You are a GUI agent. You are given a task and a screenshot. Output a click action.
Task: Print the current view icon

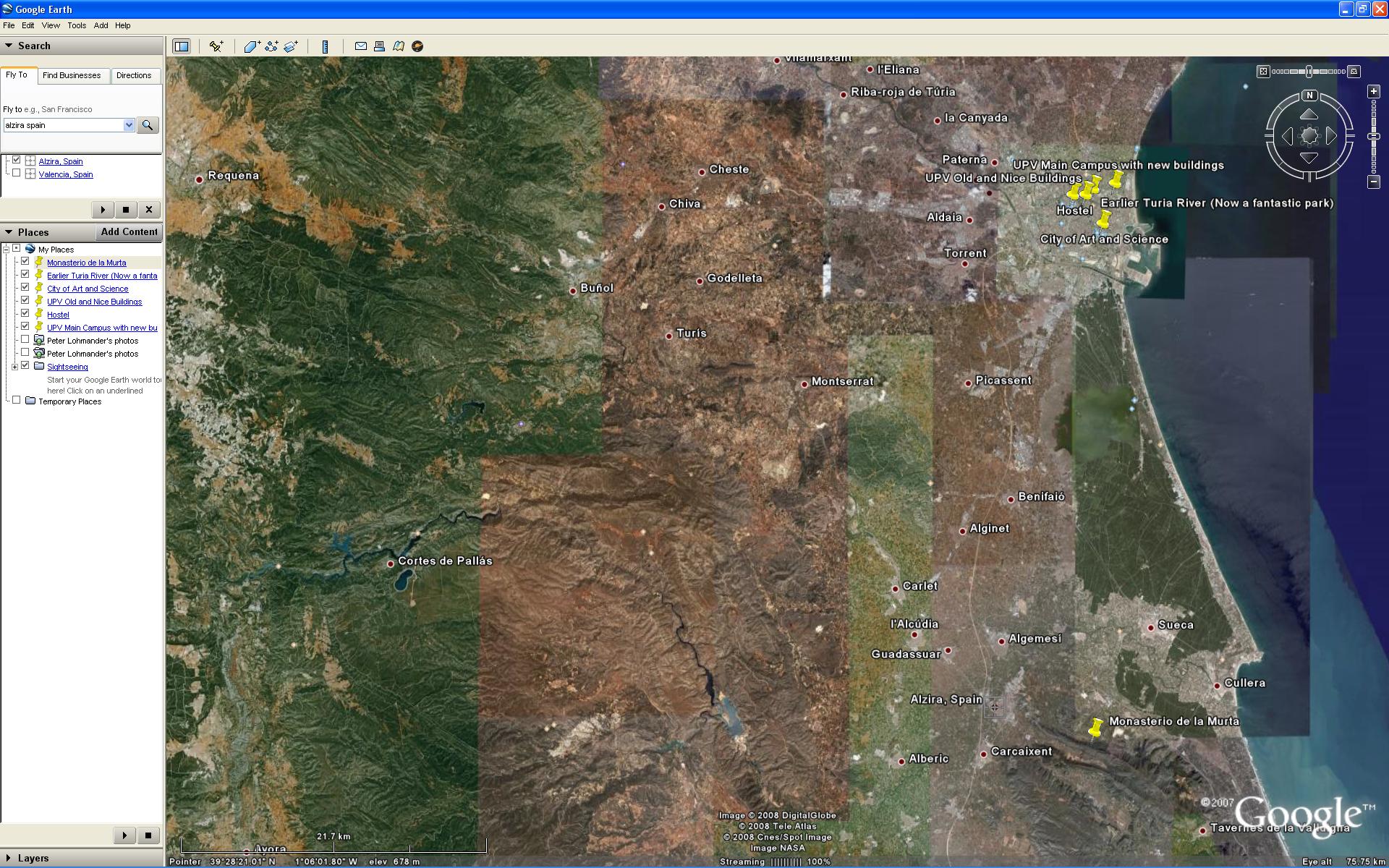coord(379,46)
